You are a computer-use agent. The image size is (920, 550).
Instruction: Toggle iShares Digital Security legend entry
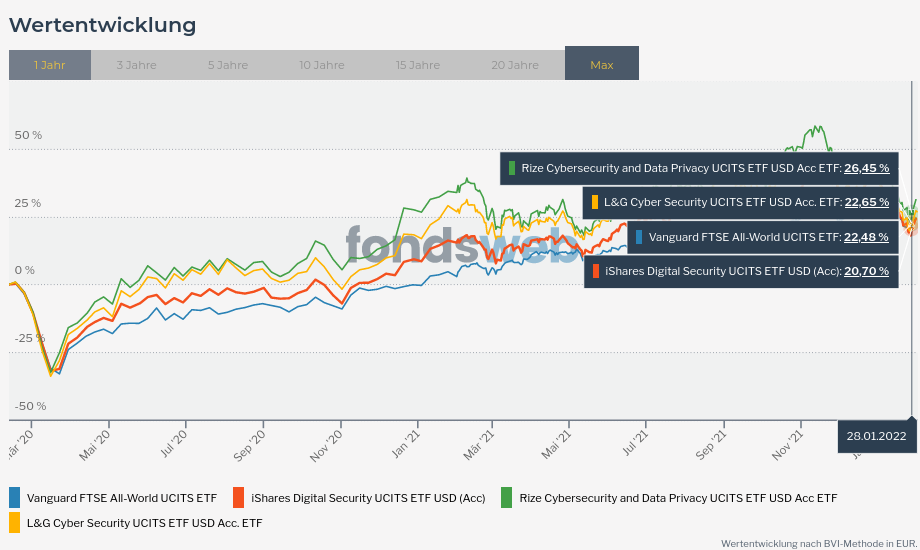[x=367, y=498]
